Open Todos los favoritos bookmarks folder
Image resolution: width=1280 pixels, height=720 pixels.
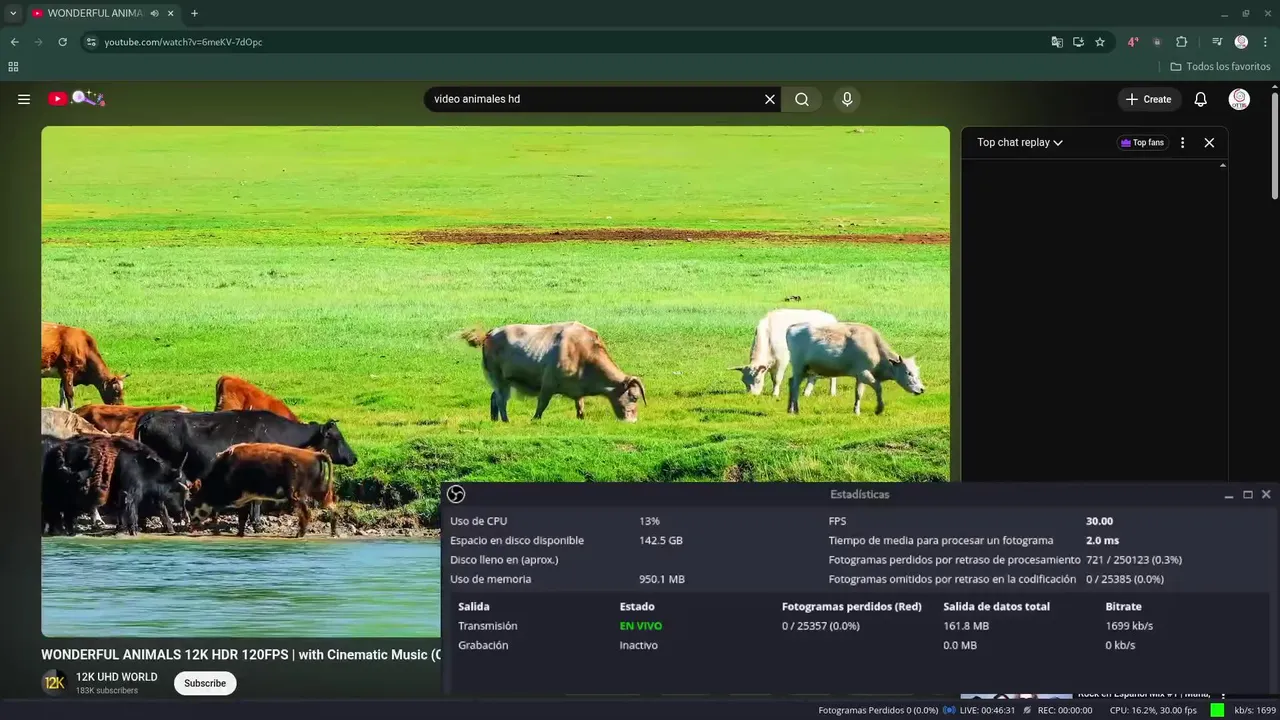tap(1220, 67)
